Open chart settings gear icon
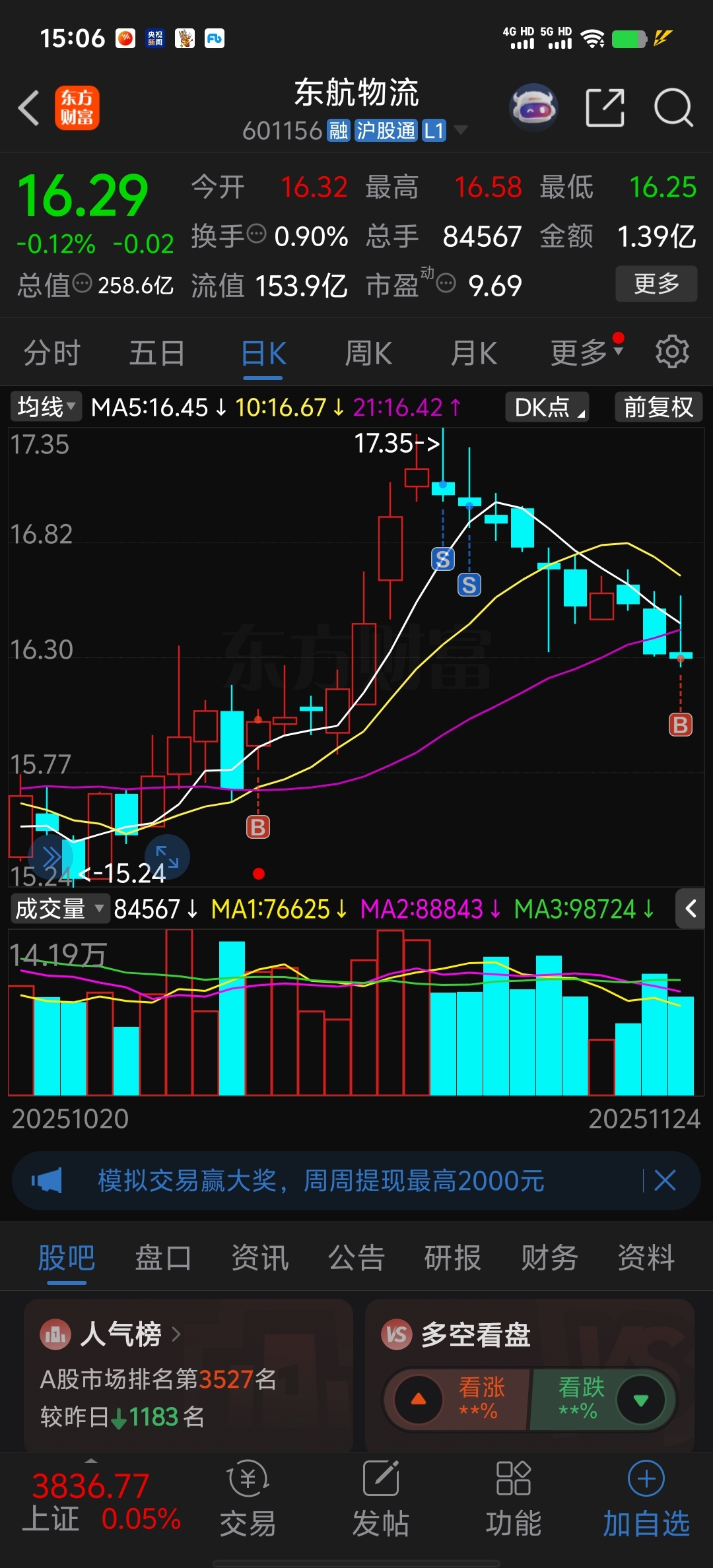This screenshot has height=1568, width=713. [x=672, y=352]
